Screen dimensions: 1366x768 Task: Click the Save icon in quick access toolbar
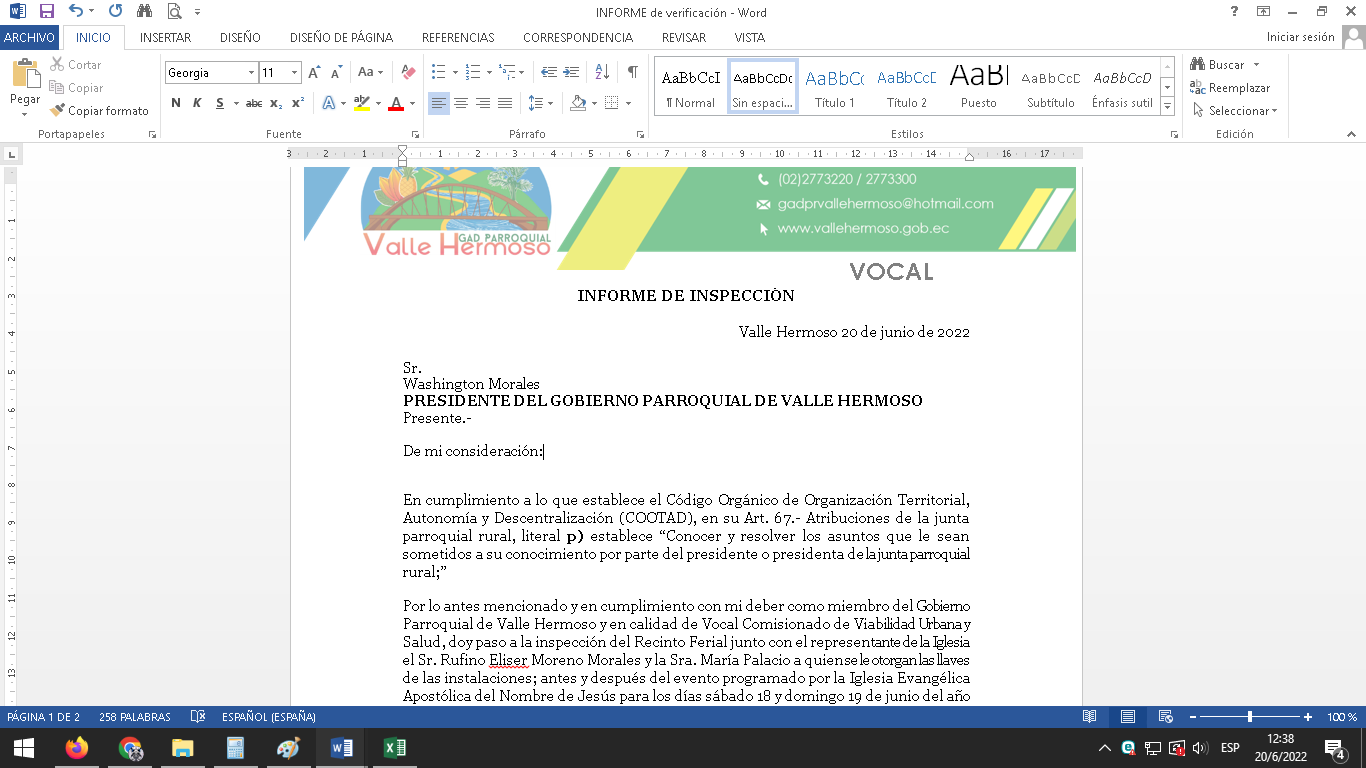(x=46, y=12)
